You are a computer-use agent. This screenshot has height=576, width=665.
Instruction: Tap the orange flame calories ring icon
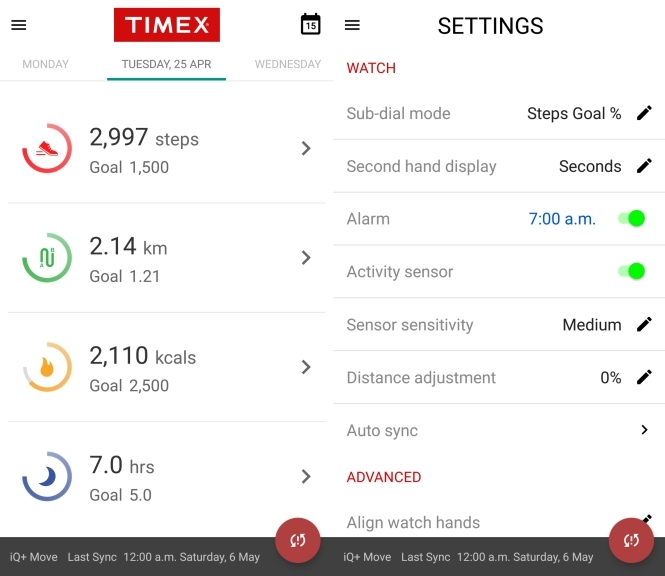tap(47, 367)
